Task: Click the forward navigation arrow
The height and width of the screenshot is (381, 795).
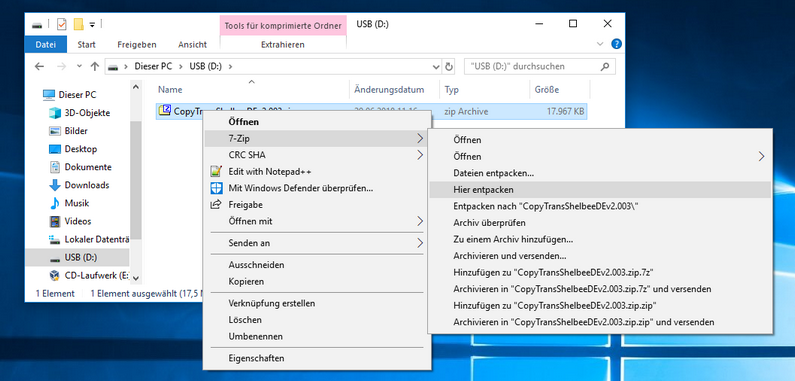Action: (x=61, y=66)
